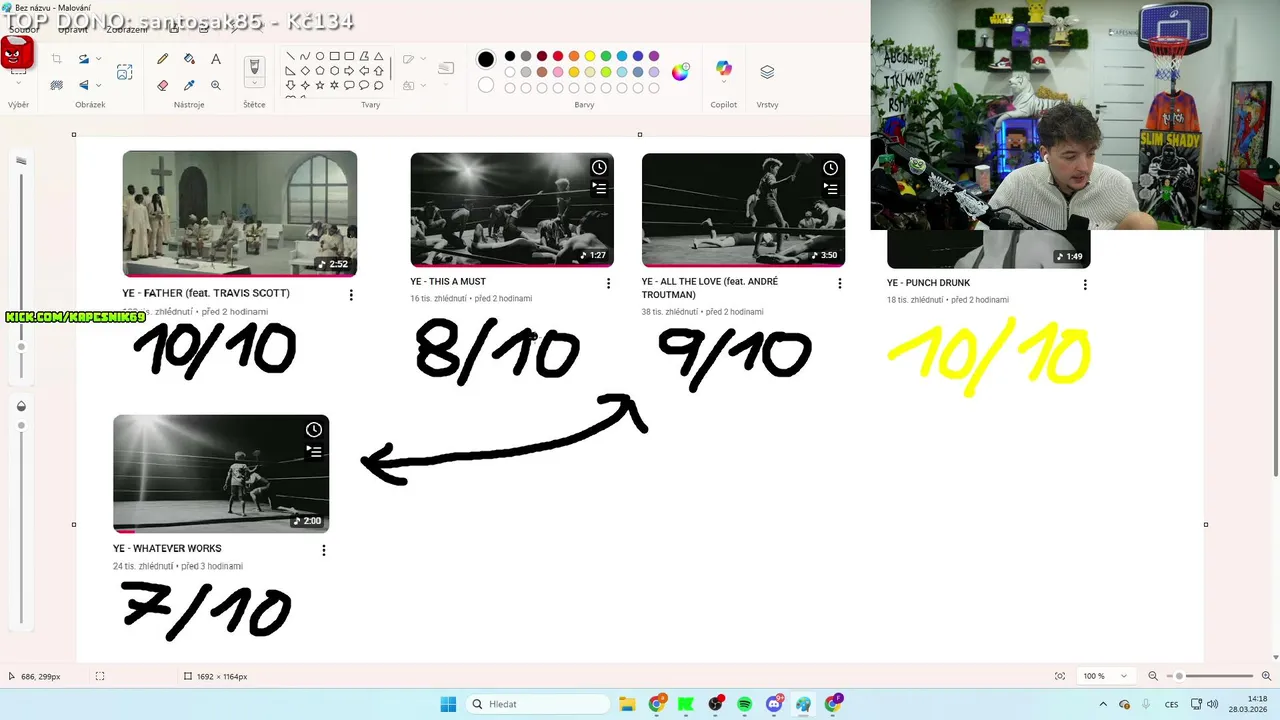Select the Brushes tool
The image size is (1280, 720).
pyautogui.click(x=254, y=66)
